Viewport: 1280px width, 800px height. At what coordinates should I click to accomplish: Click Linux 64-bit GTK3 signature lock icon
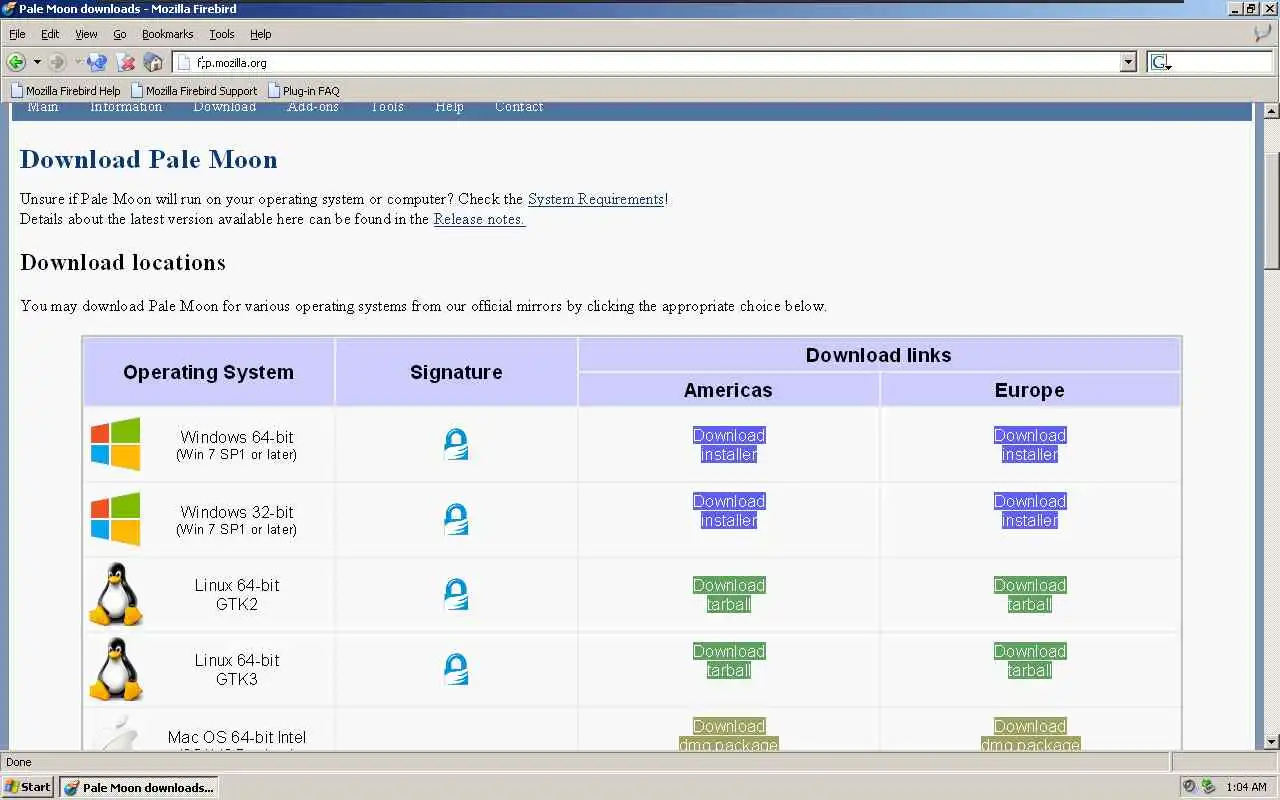pos(456,669)
